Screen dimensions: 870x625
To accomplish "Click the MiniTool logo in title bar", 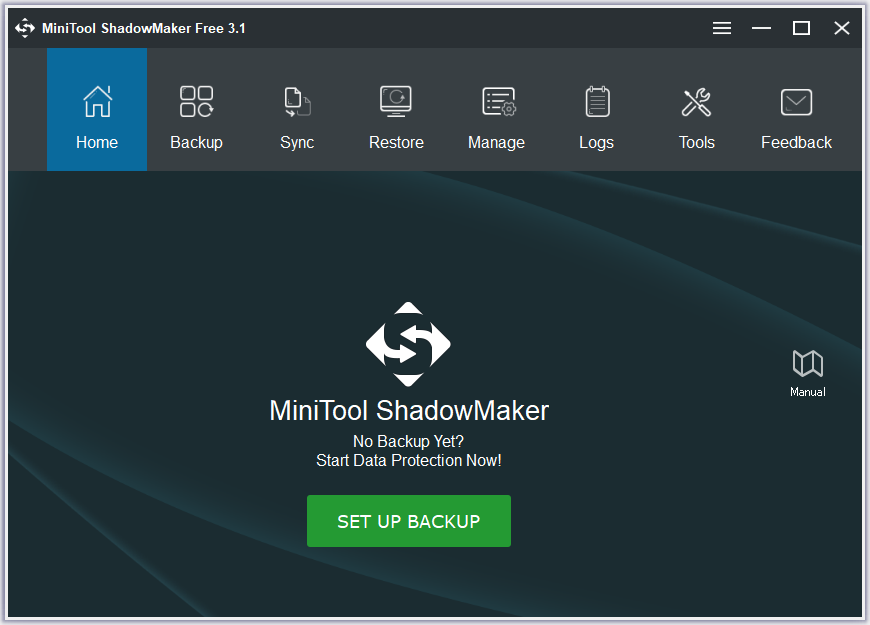I will [x=25, y=28].
